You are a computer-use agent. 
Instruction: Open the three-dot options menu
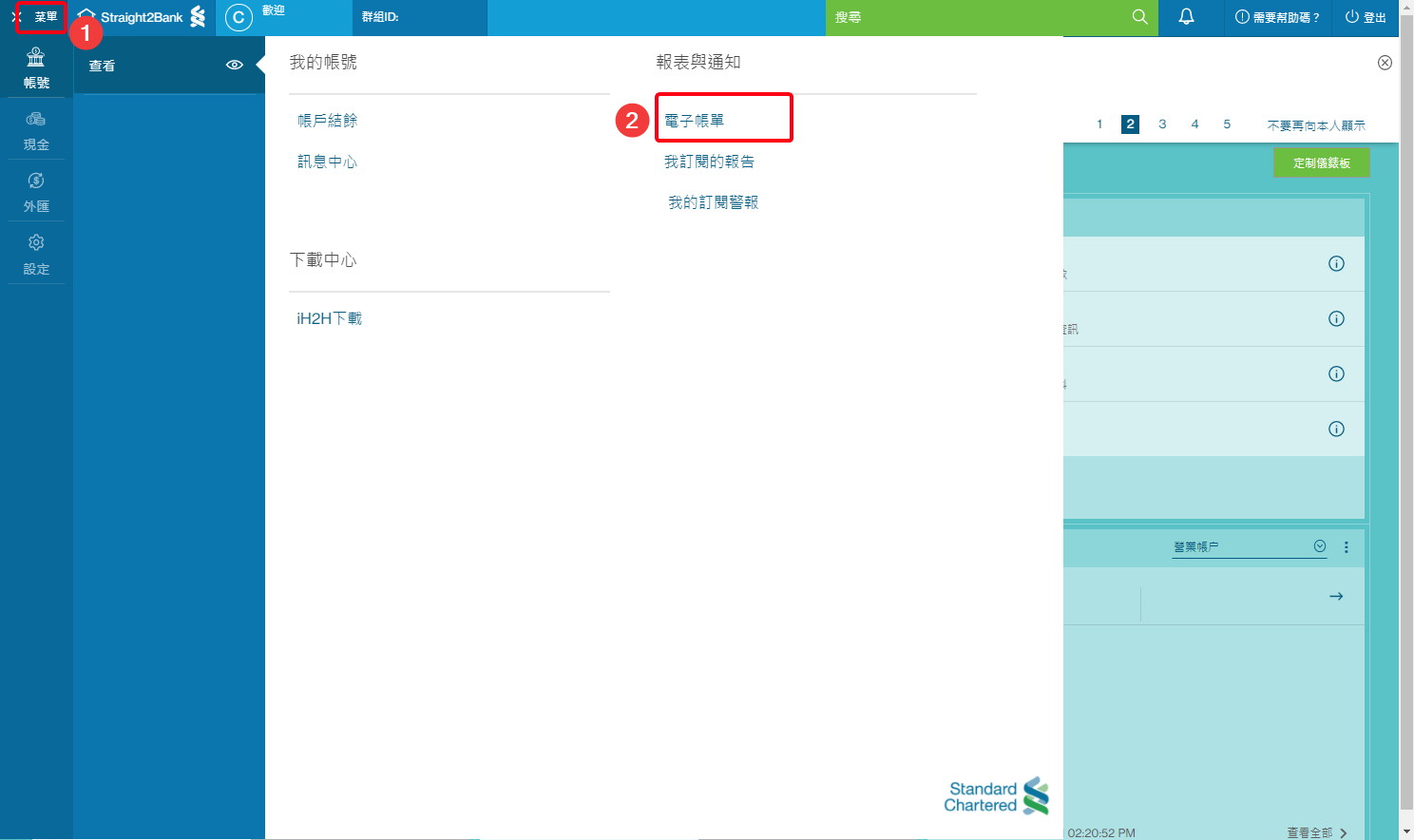click(1346, 547)
